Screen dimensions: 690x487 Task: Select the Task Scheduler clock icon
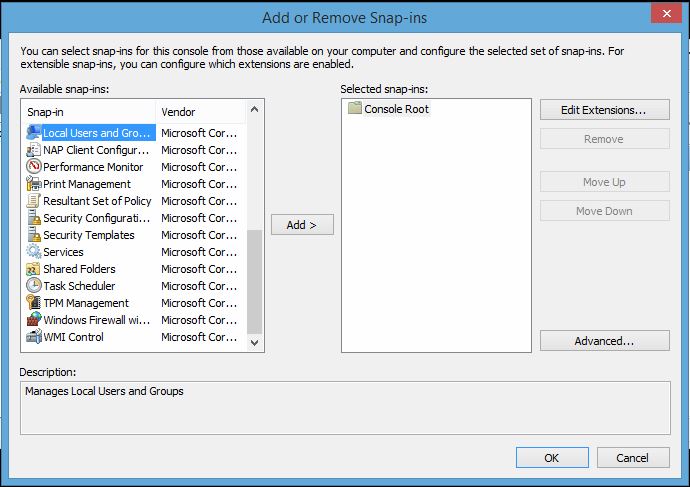point(34,286)
